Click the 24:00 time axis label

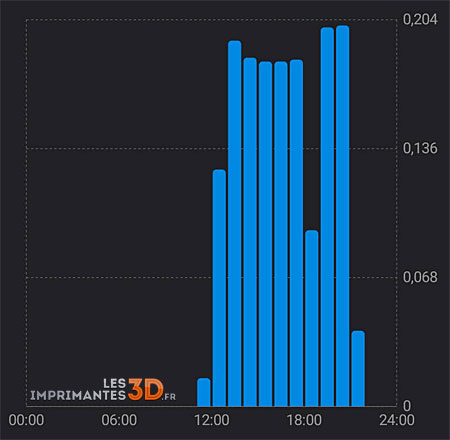[397, 420]
